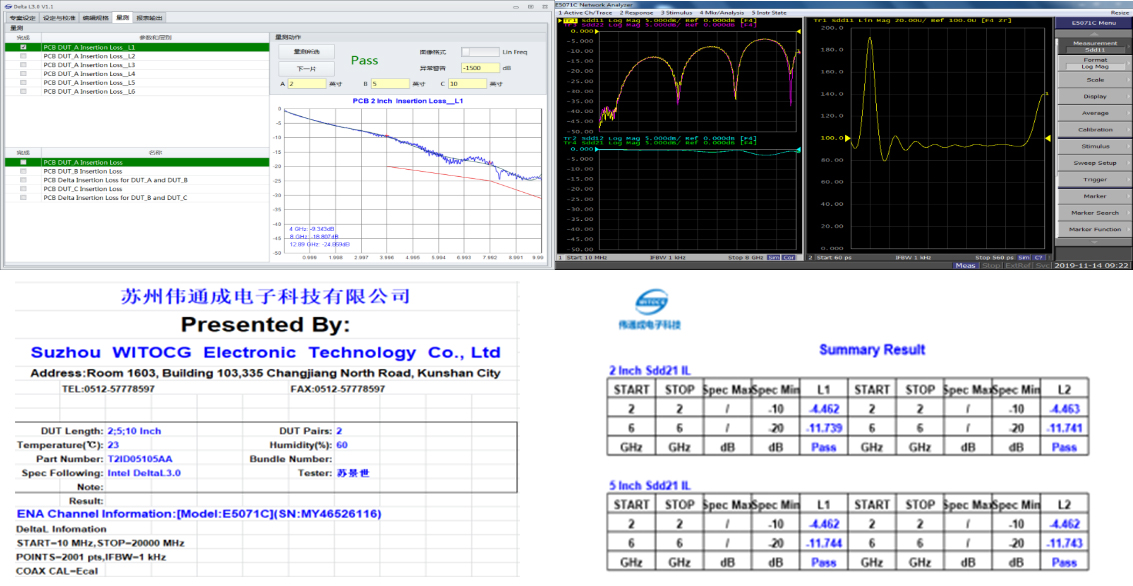Click the -11.741 cell in the 2 Inch table
The height and width of the screenshot is (586, 1133).
(1064, 428)
